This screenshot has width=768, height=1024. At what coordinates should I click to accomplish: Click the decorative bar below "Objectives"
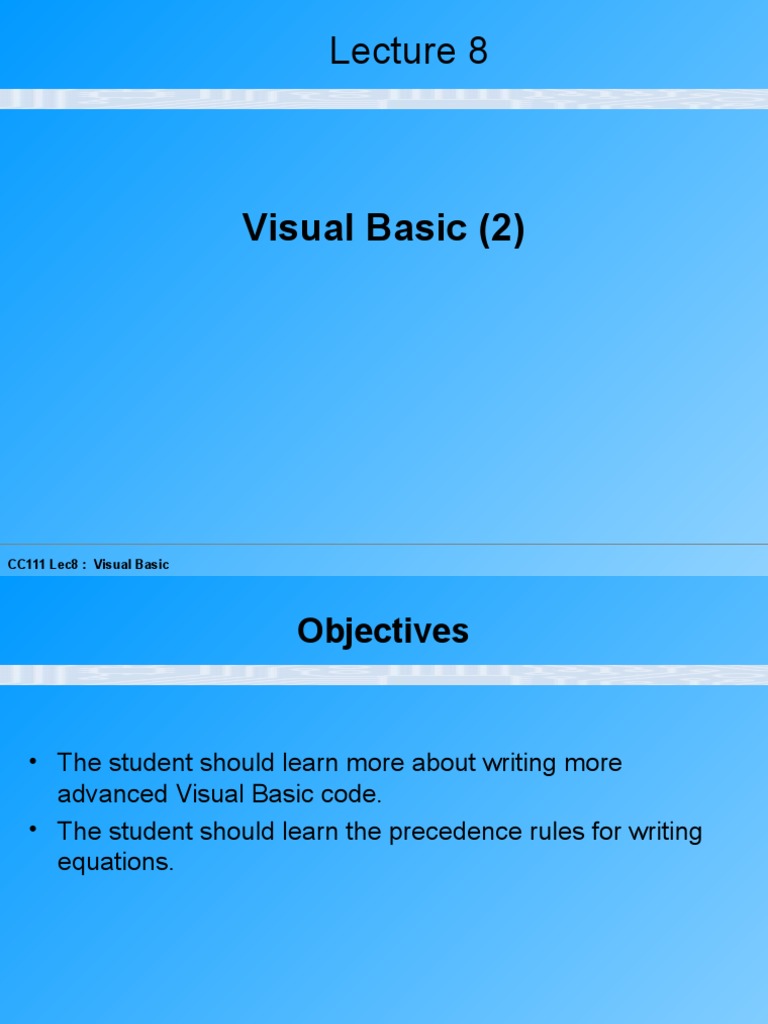click(x=384, y=675)
